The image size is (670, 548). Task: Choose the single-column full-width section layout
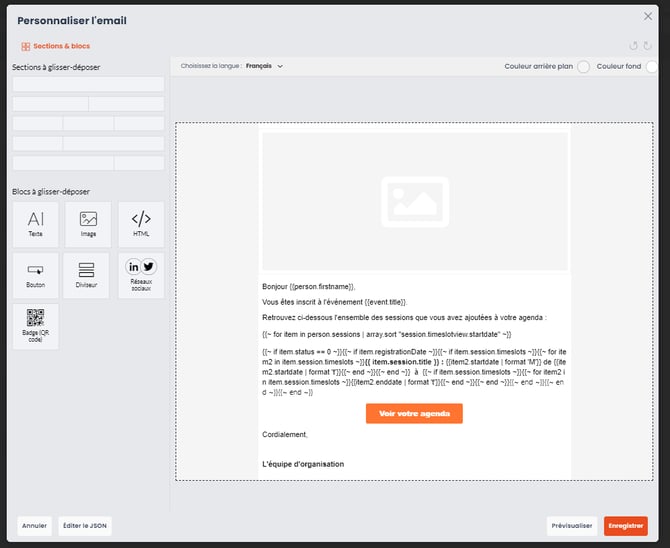(88, 84)
